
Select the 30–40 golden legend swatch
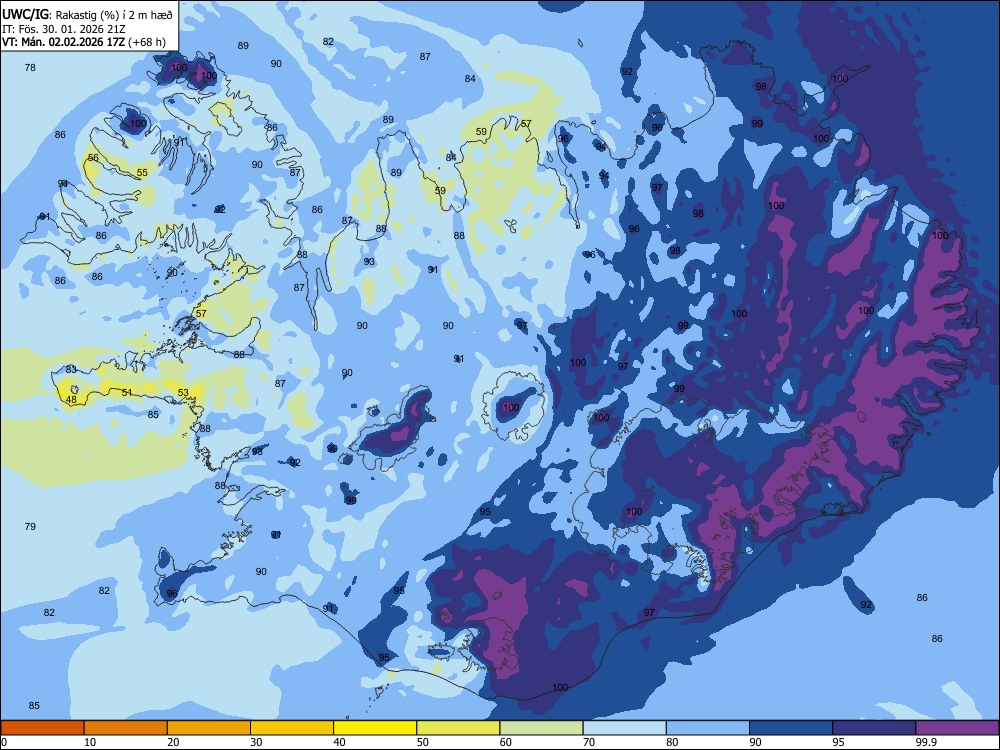click(292, 728)
